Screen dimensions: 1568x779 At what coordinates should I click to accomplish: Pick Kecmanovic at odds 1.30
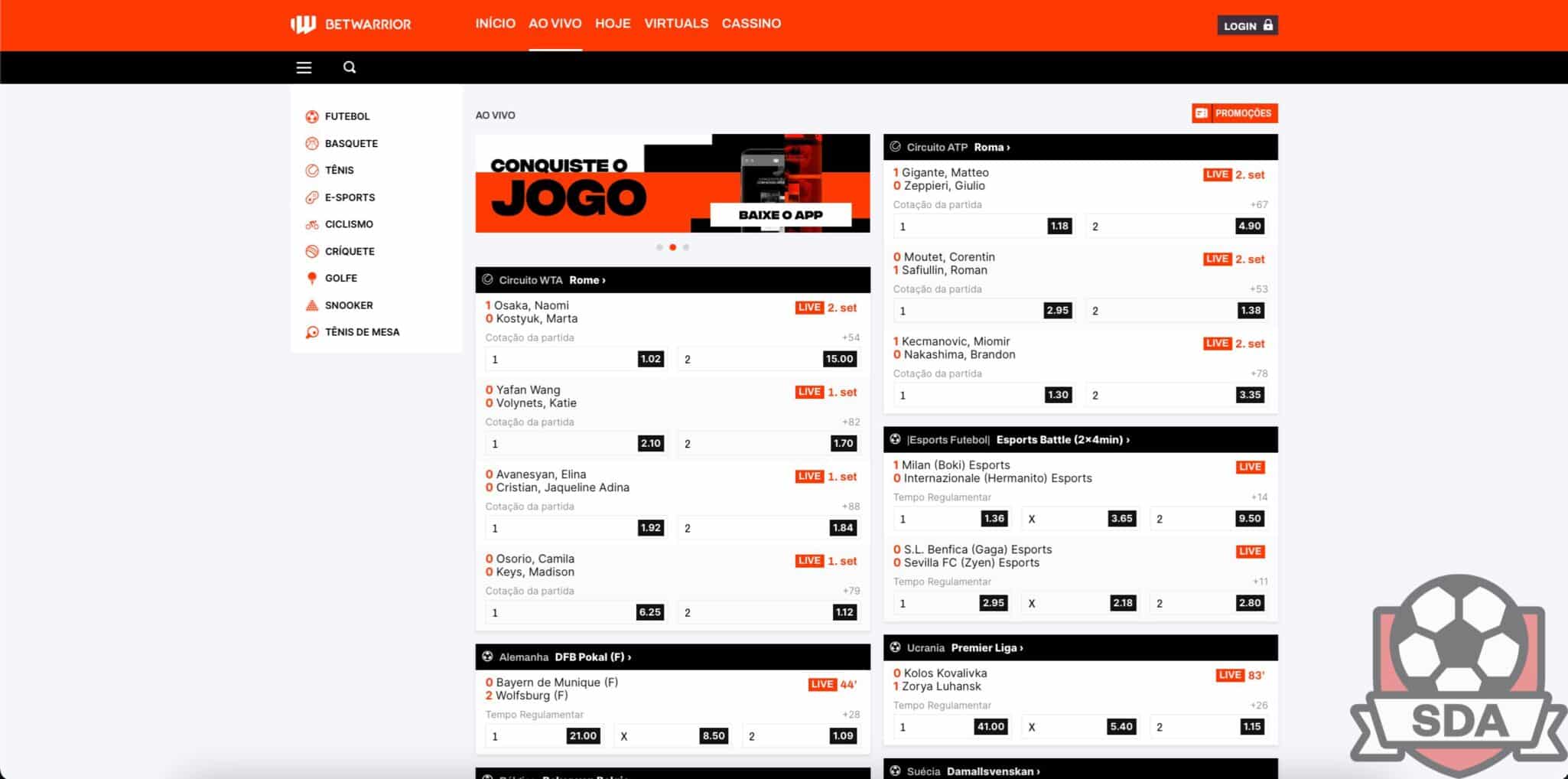[x=984, y=395]
